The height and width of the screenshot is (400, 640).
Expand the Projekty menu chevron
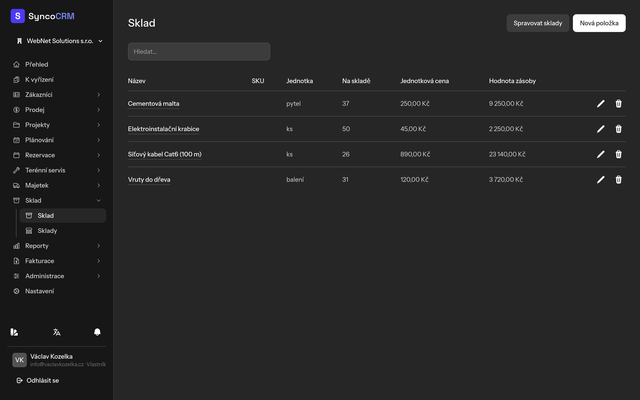(98, 125)
